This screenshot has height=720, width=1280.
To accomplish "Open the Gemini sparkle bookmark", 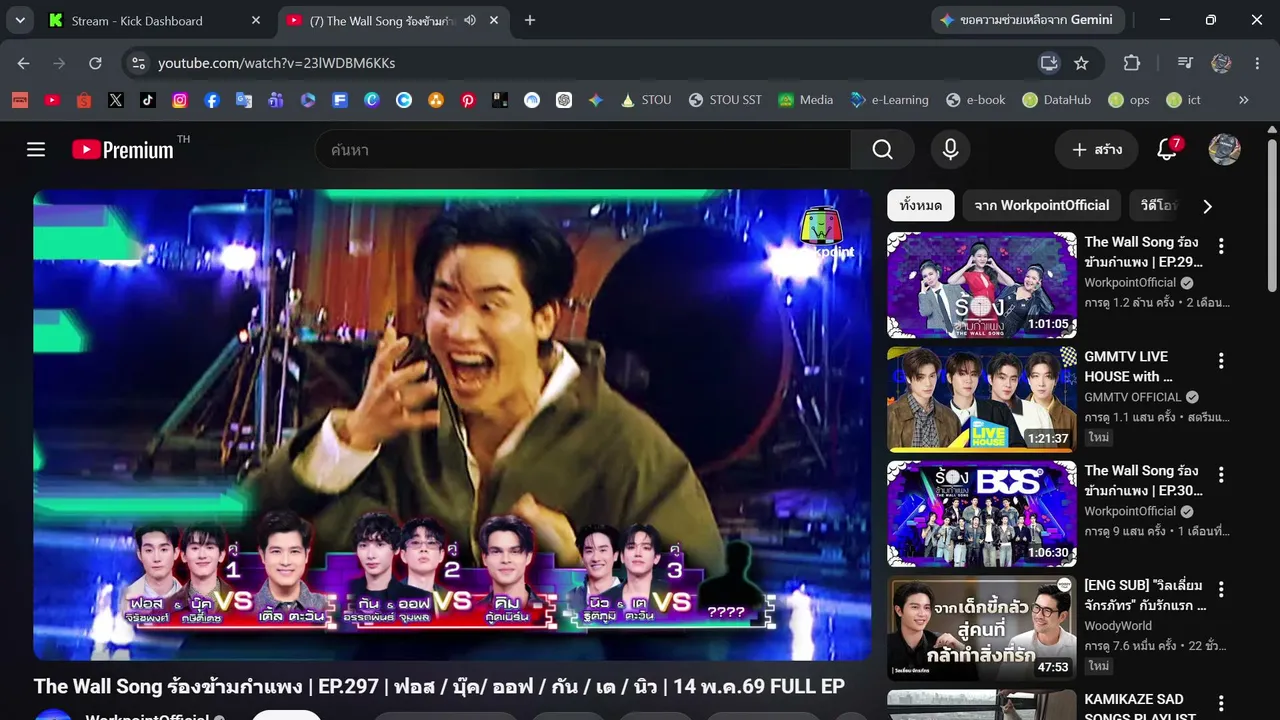I will pyautogui.click(x=596, y=100).
